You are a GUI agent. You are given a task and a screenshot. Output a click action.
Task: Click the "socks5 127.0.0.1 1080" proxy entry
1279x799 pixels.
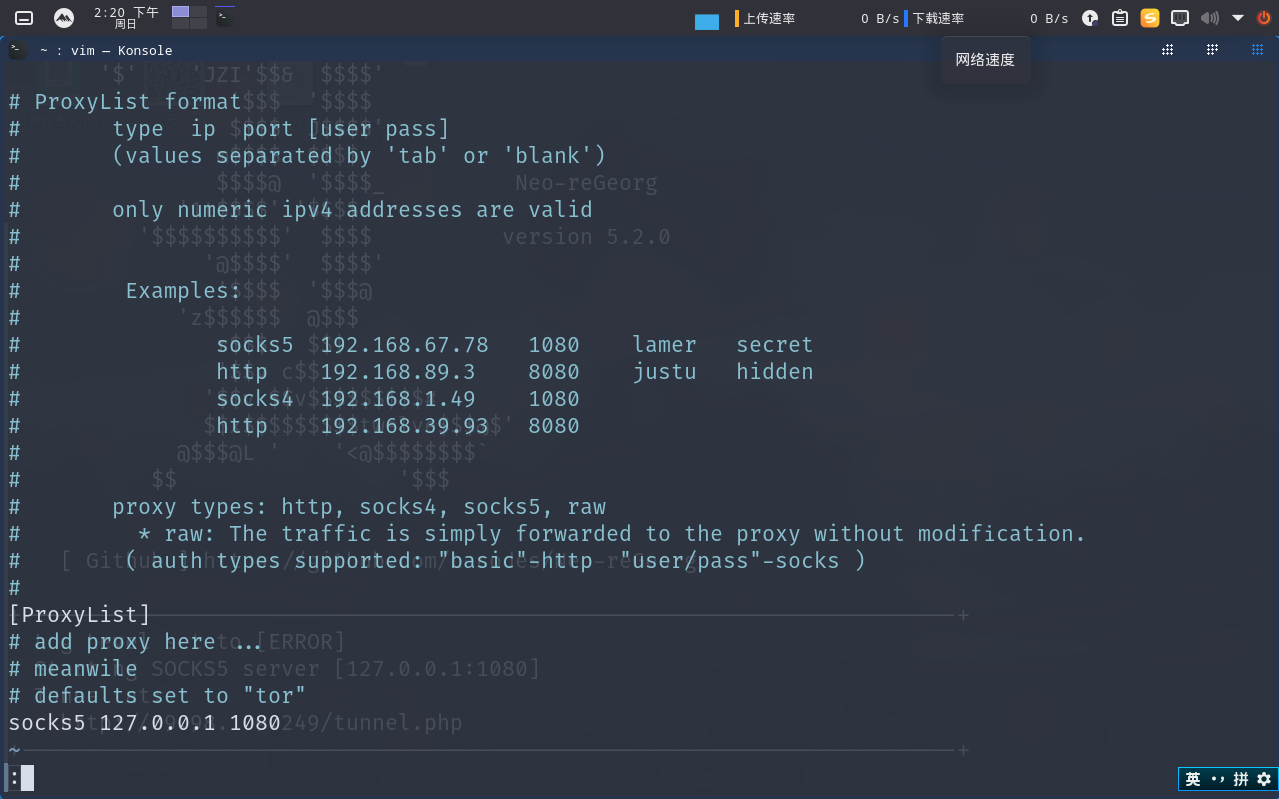tap(145, 723)
